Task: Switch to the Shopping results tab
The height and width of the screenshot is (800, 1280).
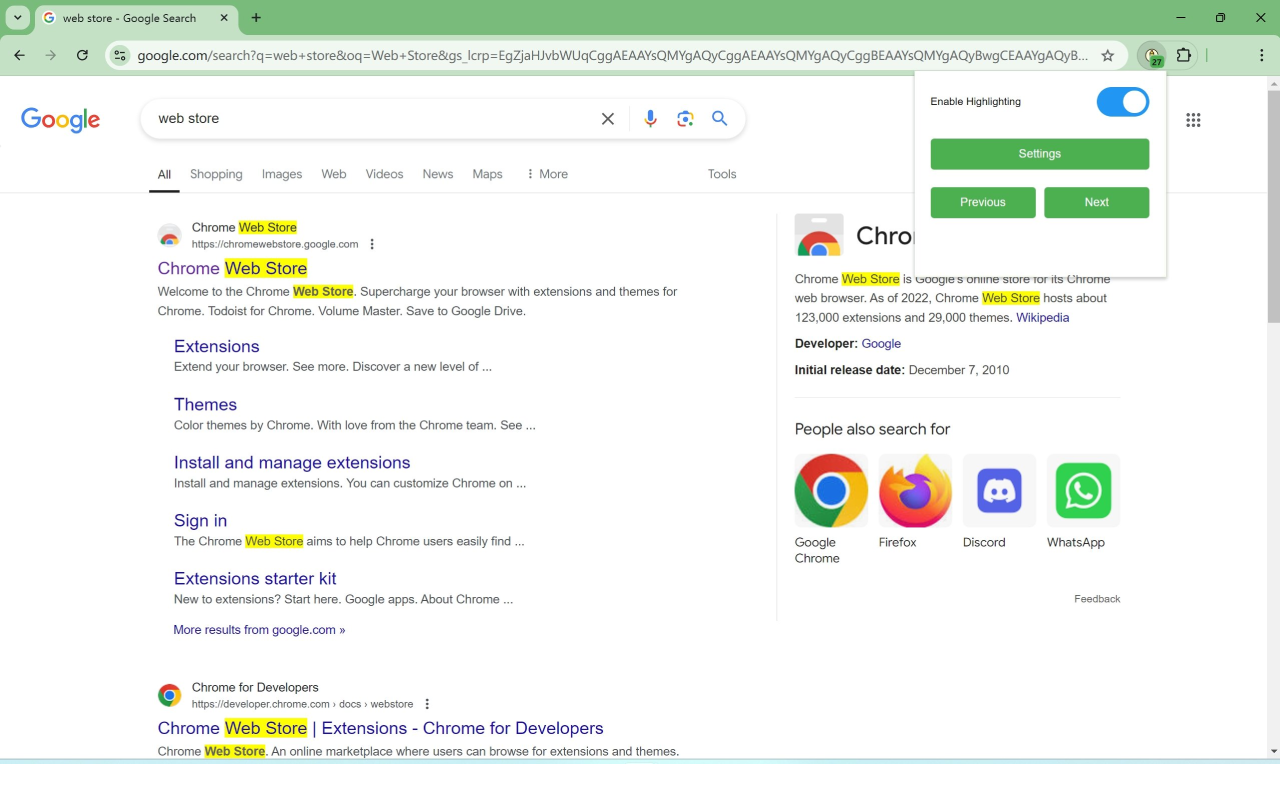Action: (x=216, y=174)
